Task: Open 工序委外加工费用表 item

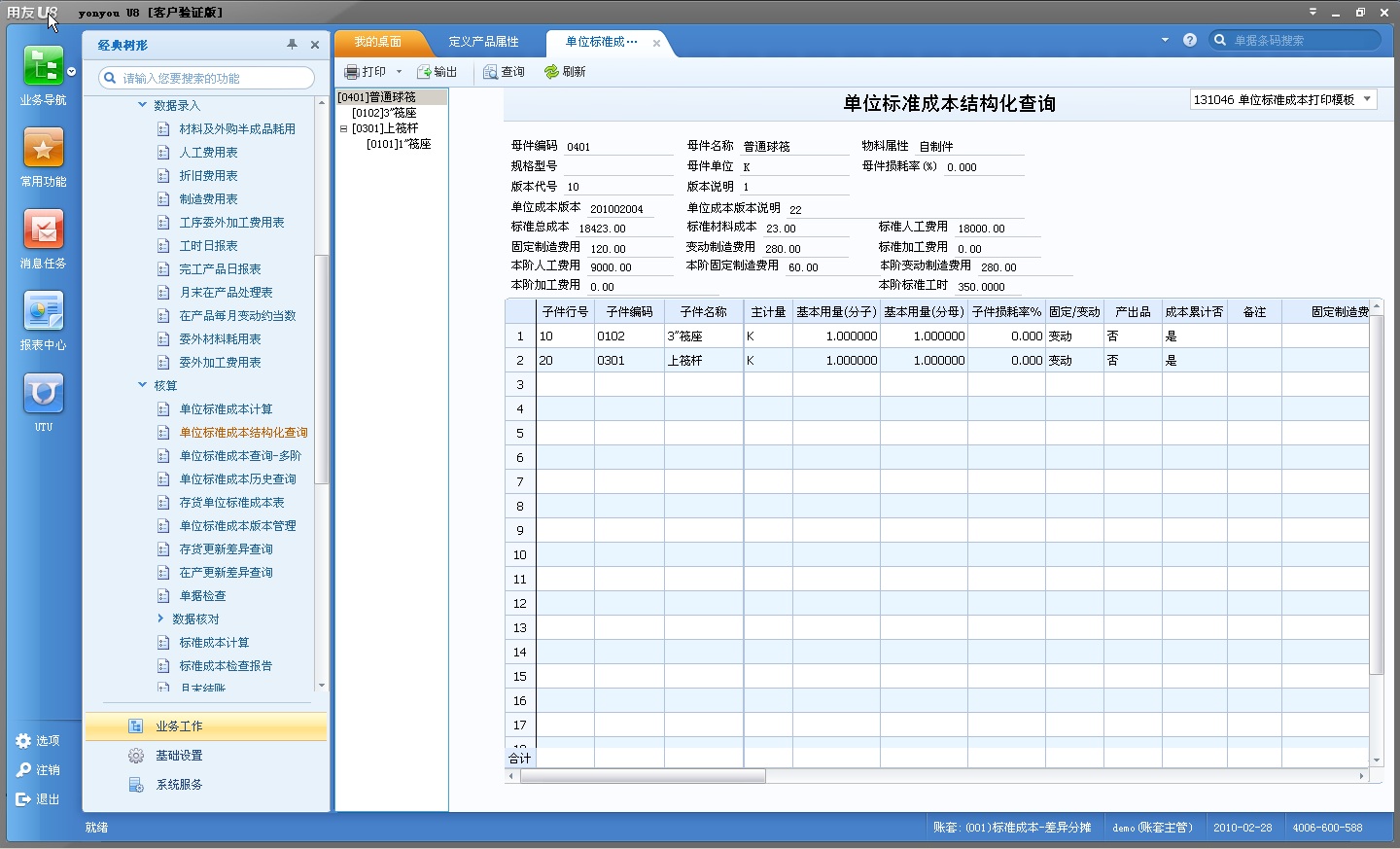Action: point(231,222)
